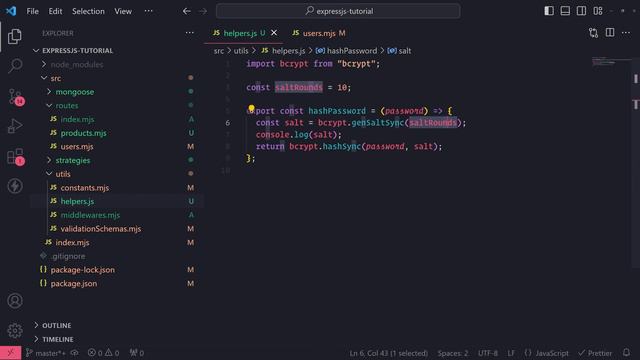Screen dimensions: 640x360
Task: Open the Edit menu
Action: pyautogui.click(x=55, y=11)
